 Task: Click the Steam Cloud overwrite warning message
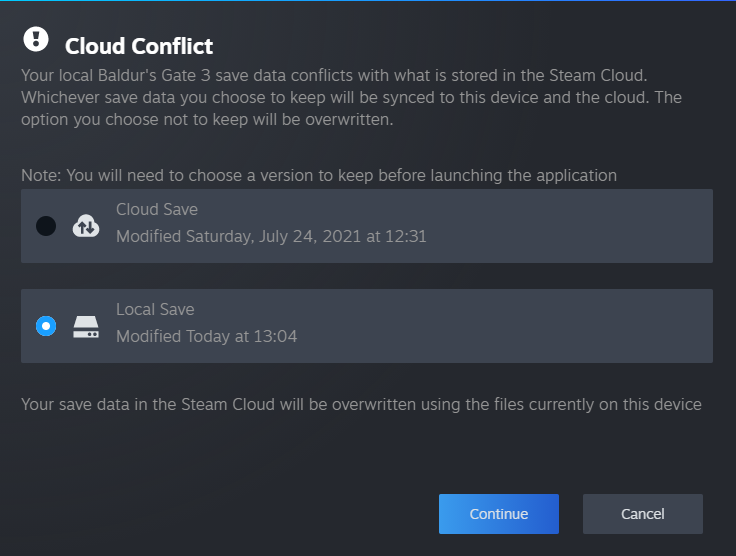tap(361, 404)
